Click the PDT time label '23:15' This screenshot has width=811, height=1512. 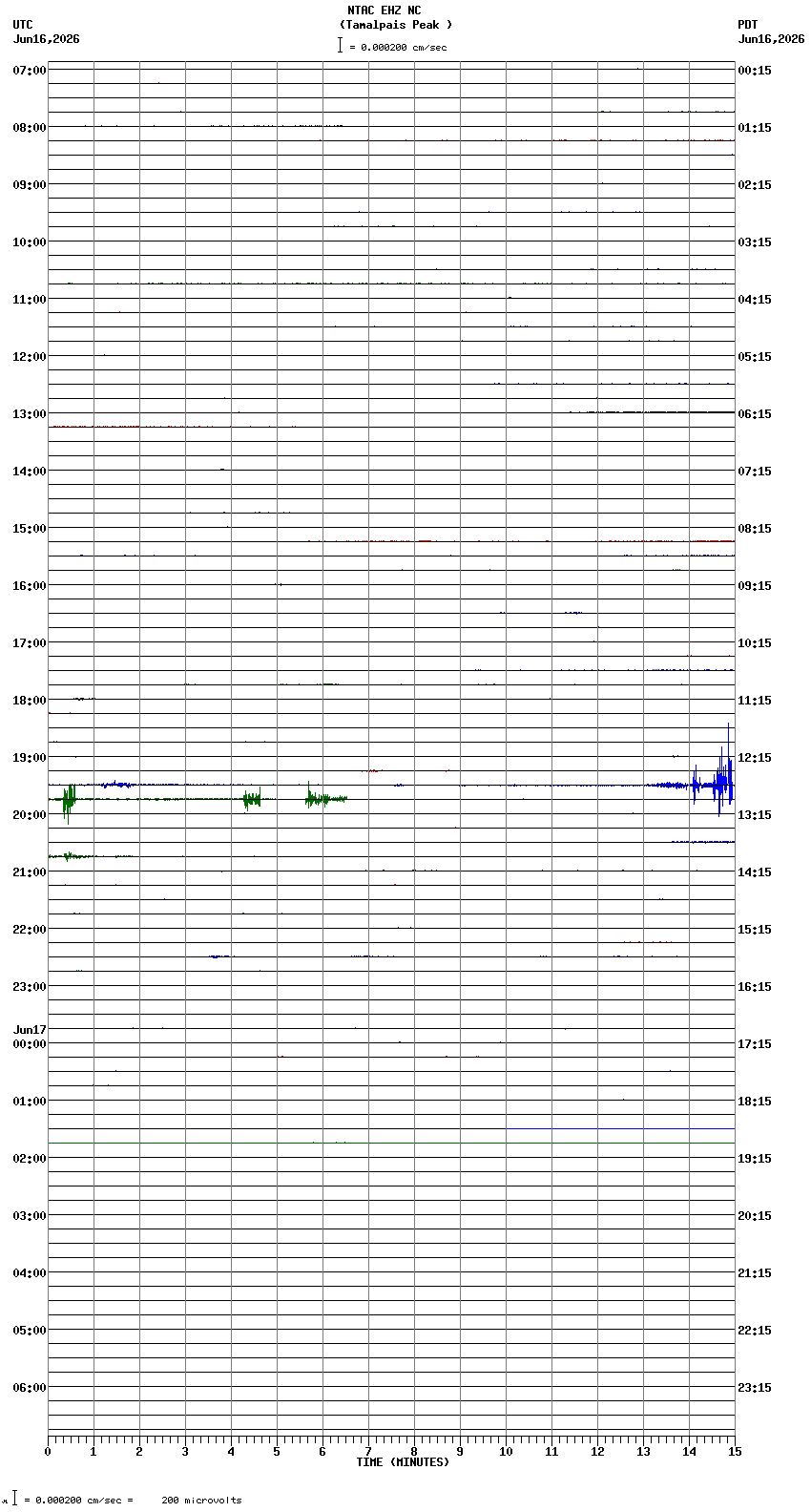pos(755,1388)
